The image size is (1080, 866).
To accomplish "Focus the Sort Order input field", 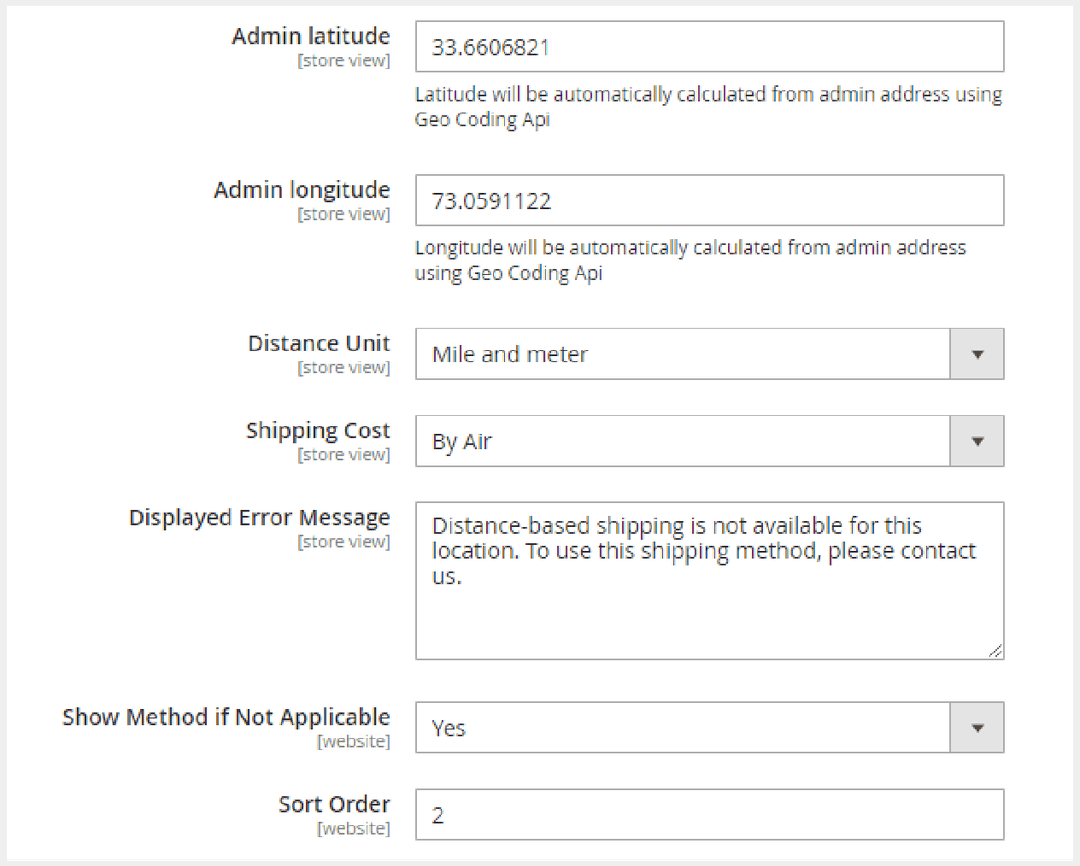I will tap(709, 815).
